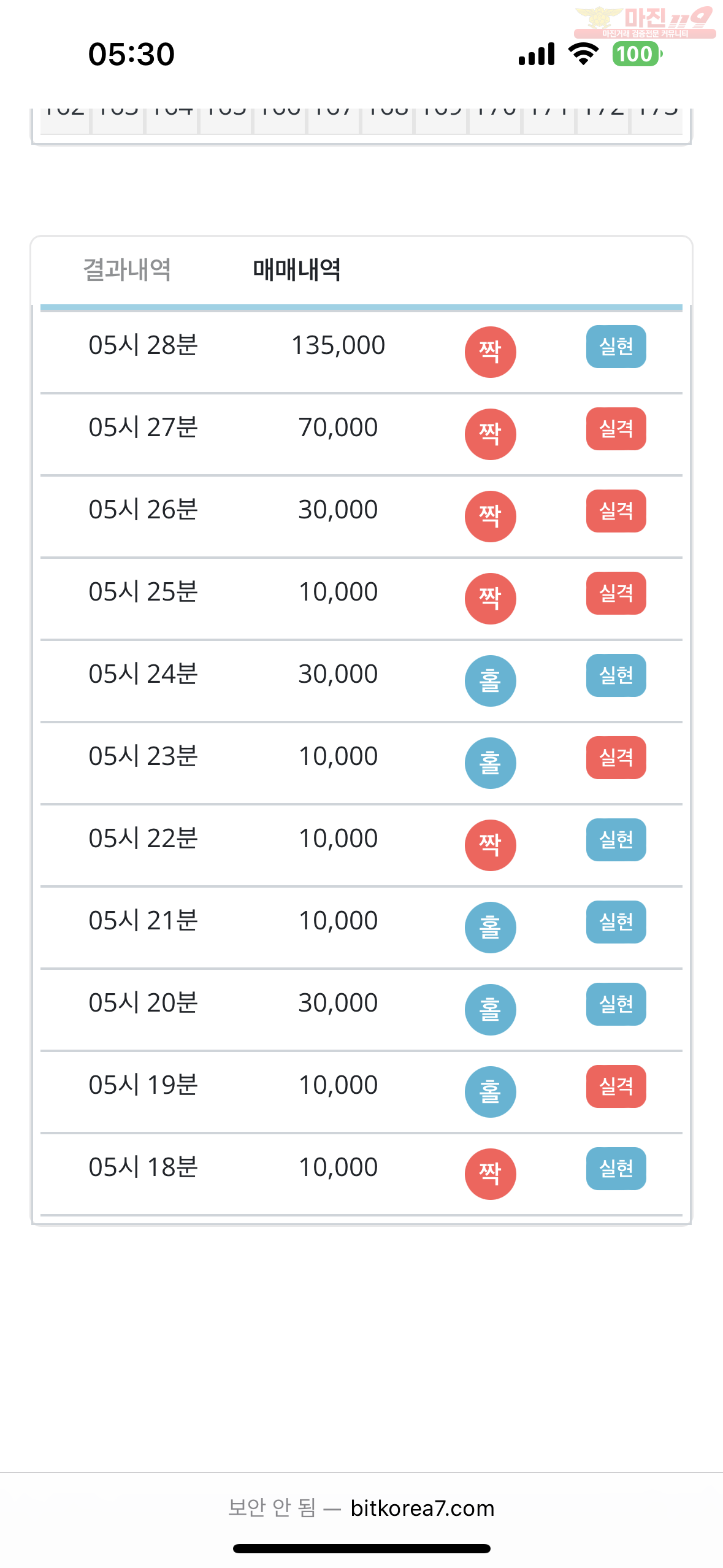723x1568 pixels.
Task: Tap the 홀 icon for 05시 19분
Action: pos(490,1091)
